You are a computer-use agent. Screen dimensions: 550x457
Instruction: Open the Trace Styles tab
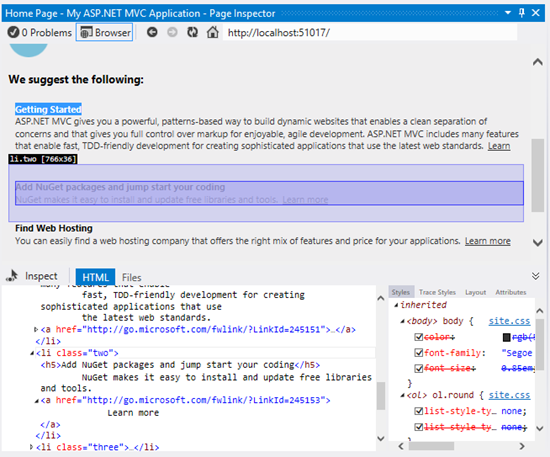point(437,292)
